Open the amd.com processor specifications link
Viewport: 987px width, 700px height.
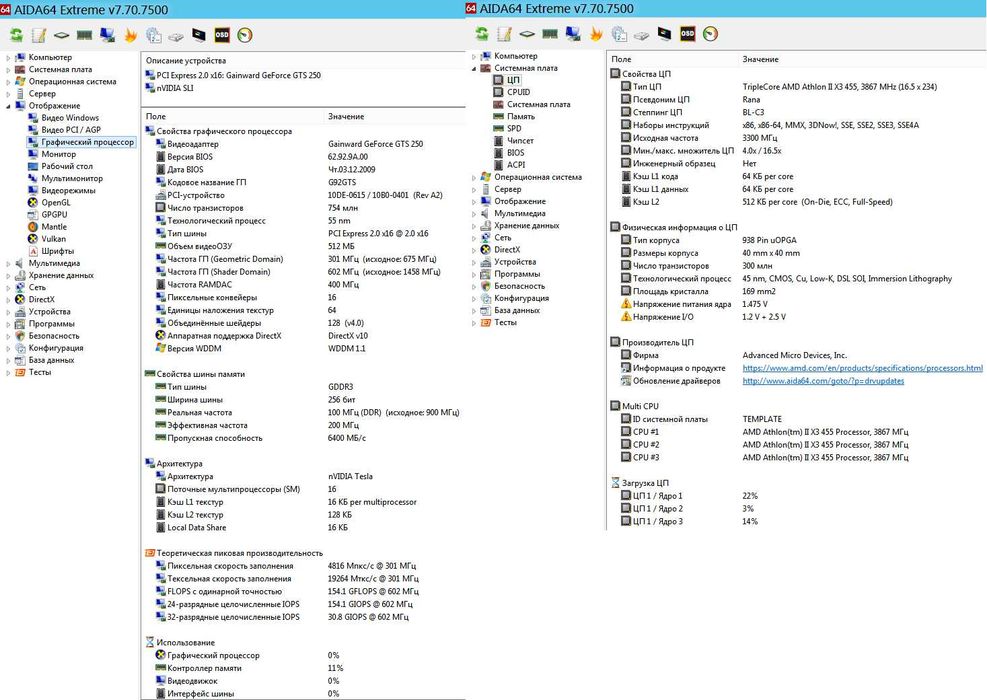point(862,368)
